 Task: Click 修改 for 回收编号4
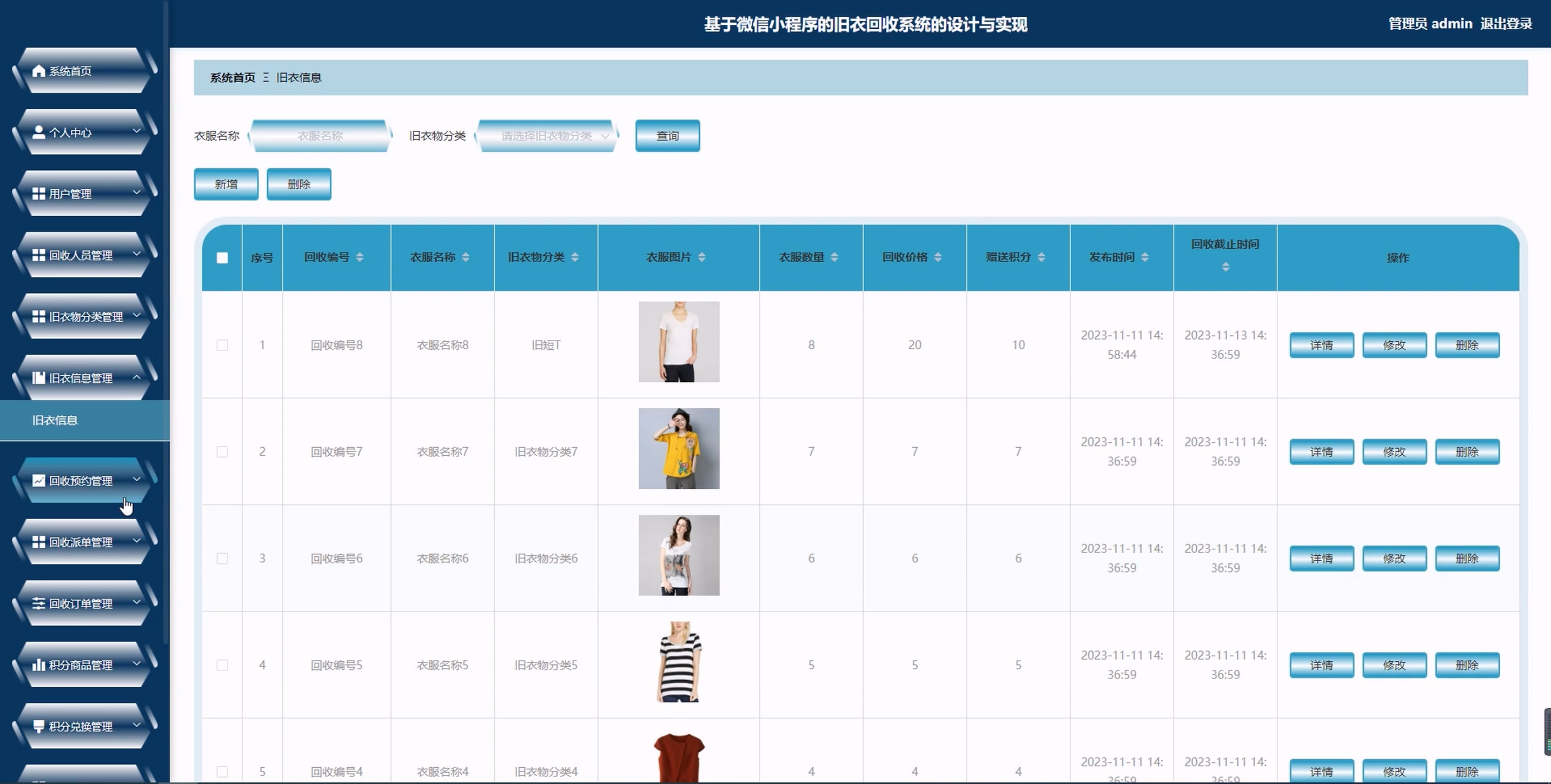pyautogui.click(x=1395, y=772)
